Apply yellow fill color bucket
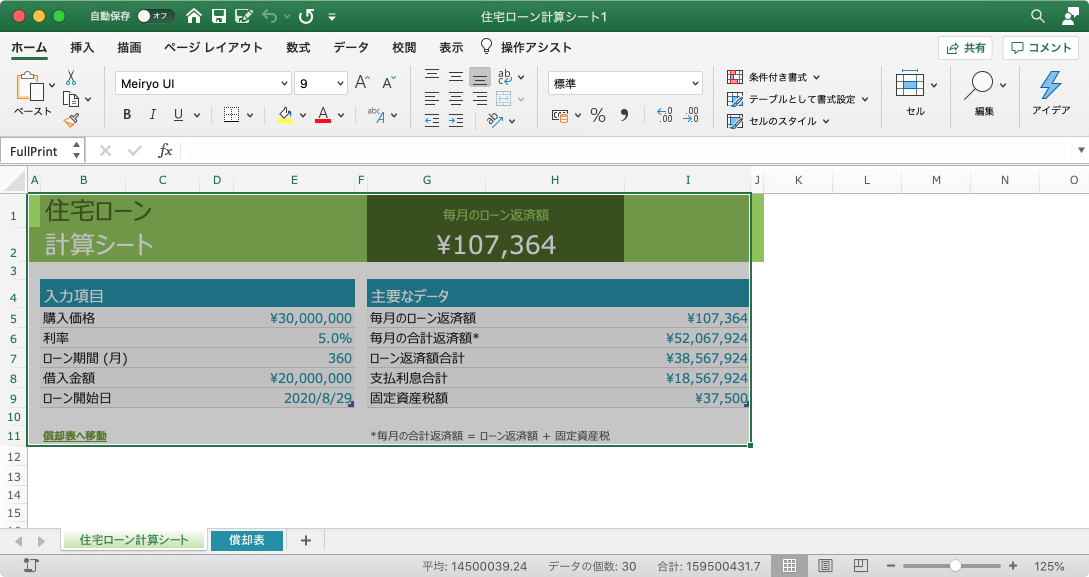Viewport: 1089px width, 577px height. [x=285, y=115]
